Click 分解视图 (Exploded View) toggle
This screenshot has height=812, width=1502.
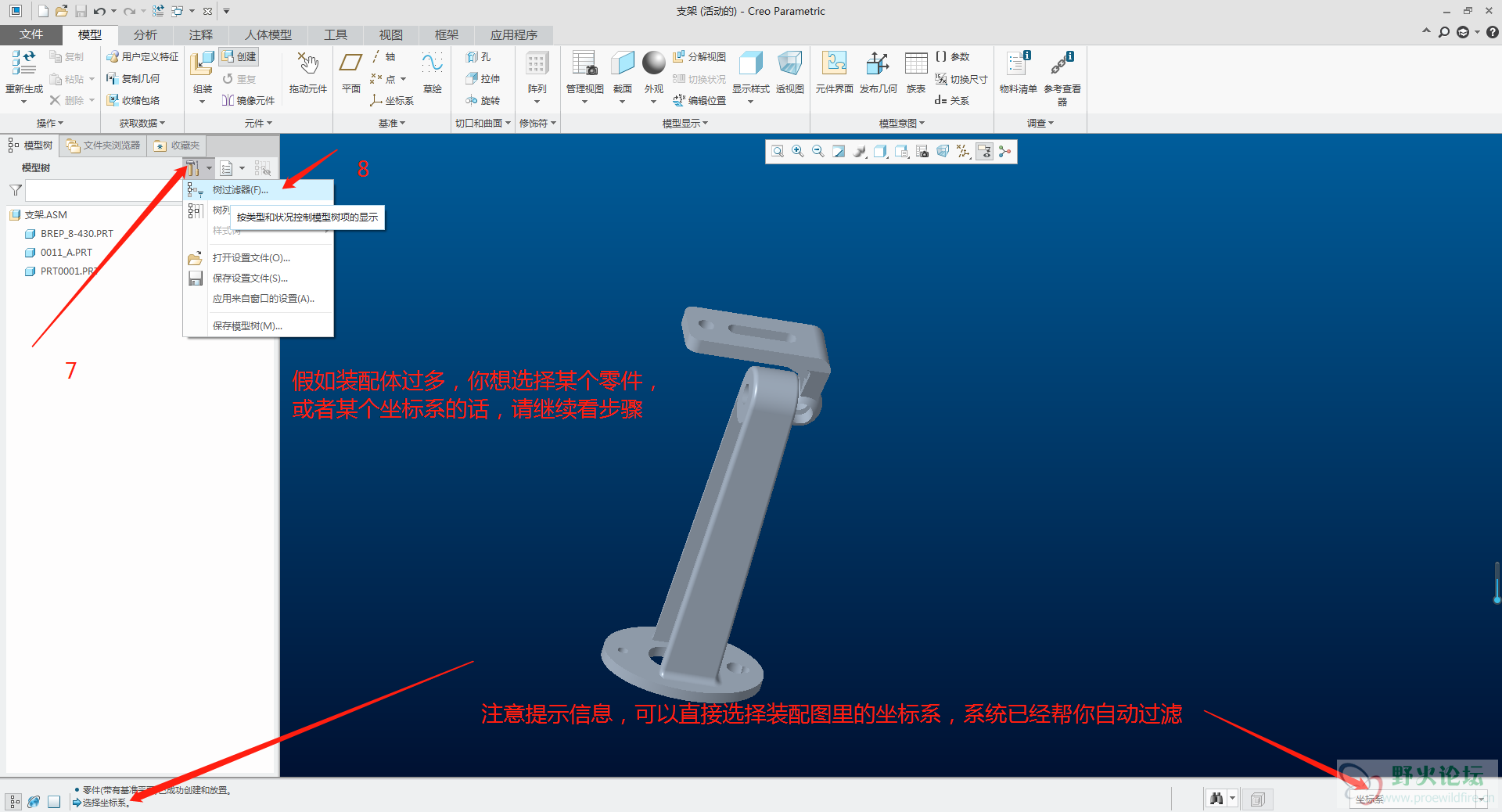[699, 56]
